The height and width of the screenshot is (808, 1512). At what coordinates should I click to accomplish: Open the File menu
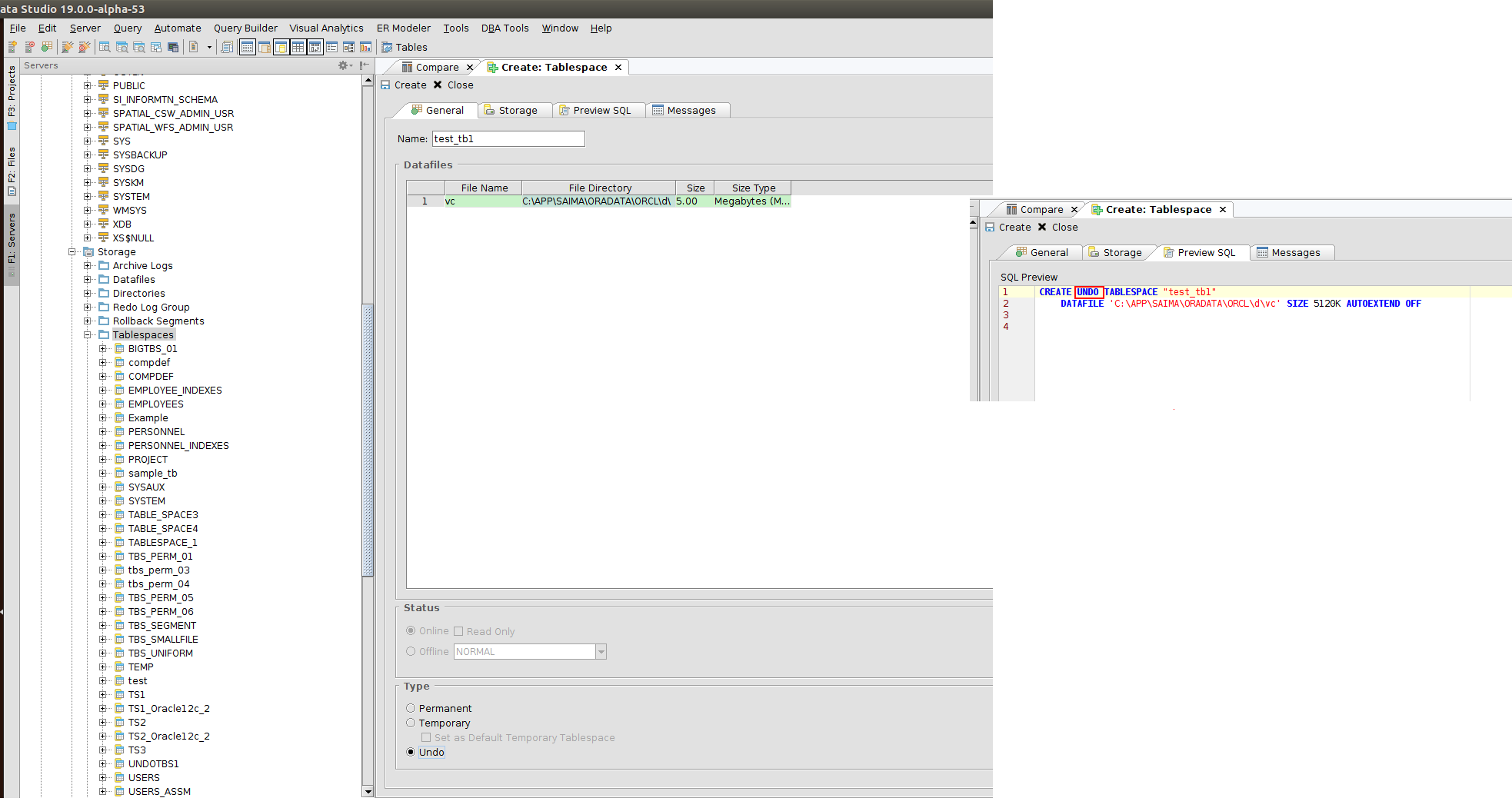[x=18, y=28]
